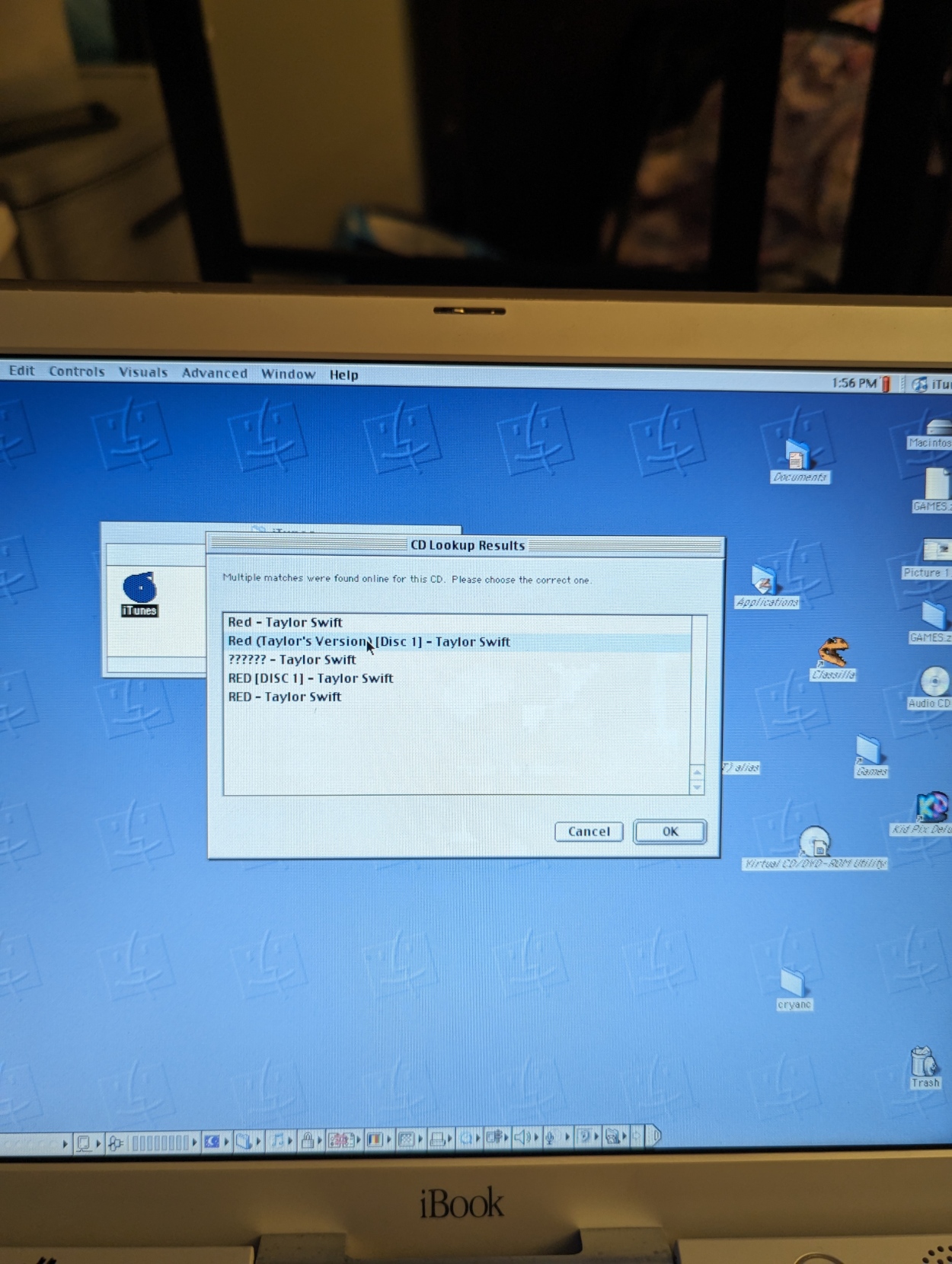Click the computer module in the Control Strip
The width and height of the screenshot is (952, 1264).
(85, 1143)
